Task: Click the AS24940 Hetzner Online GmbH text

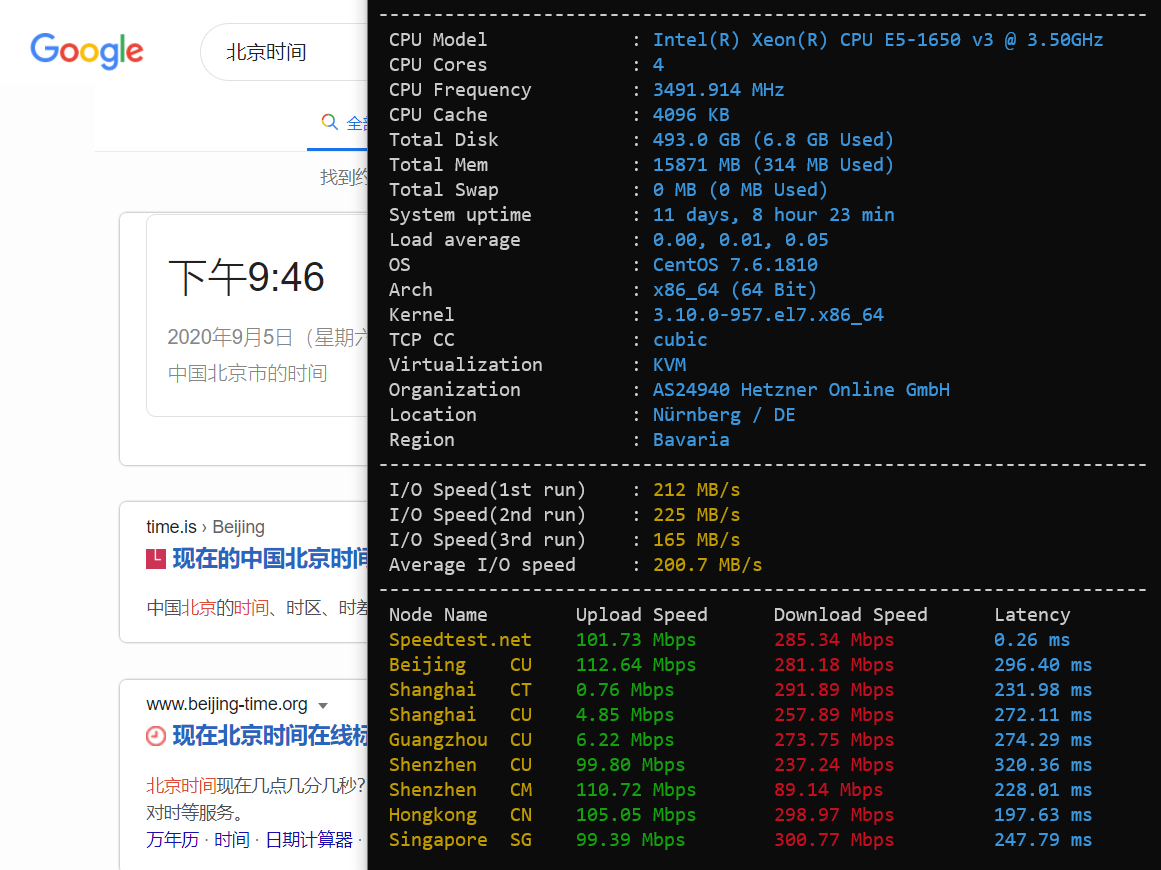Action: (x=800, y=390)
